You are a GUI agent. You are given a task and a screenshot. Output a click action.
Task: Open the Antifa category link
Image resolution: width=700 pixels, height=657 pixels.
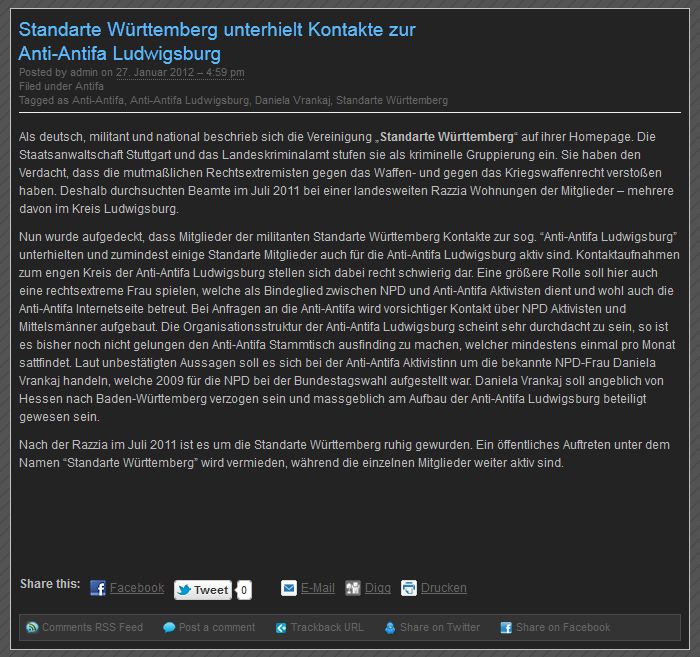89,86
